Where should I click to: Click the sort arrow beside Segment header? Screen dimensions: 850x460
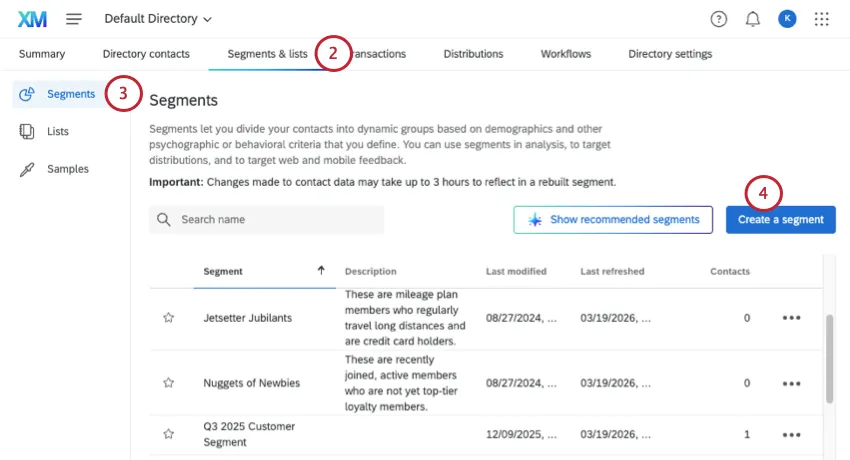coord(321,270)
